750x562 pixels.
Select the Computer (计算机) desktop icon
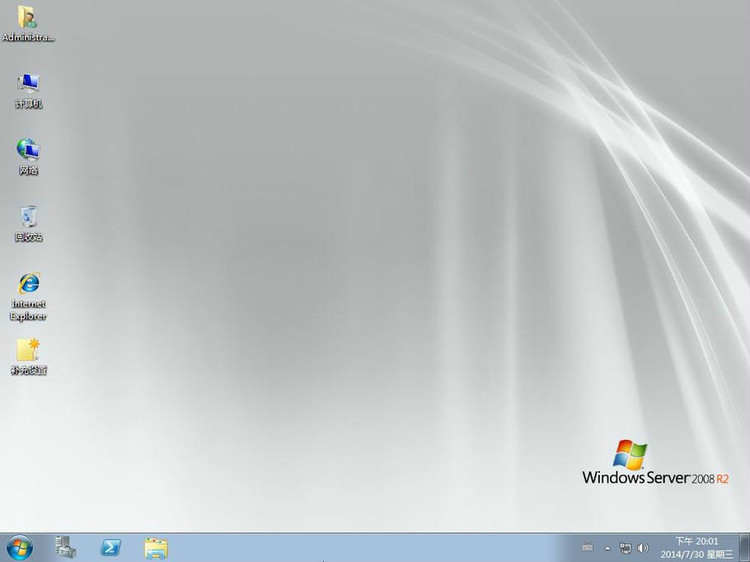pyautogui.click(x=28, y=83)
